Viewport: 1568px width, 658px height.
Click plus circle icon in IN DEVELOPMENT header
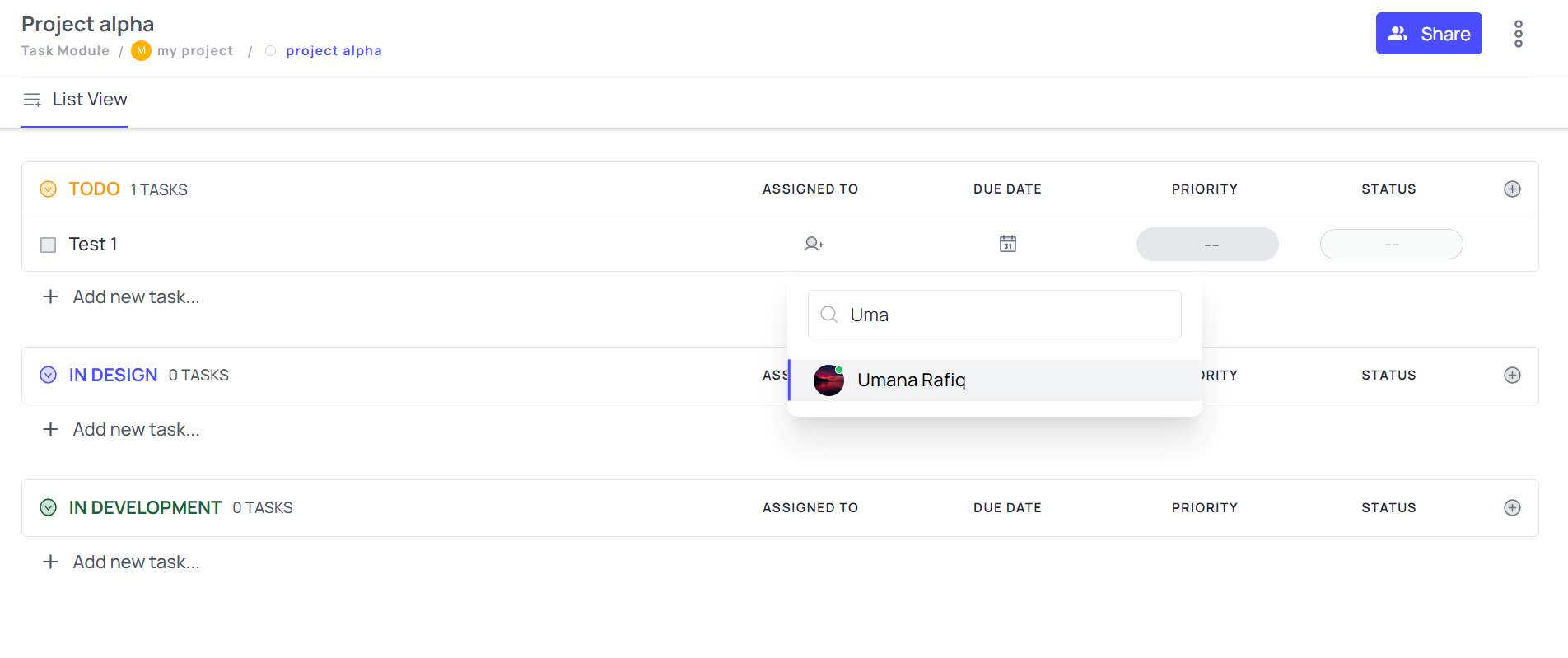[1512, 508]
